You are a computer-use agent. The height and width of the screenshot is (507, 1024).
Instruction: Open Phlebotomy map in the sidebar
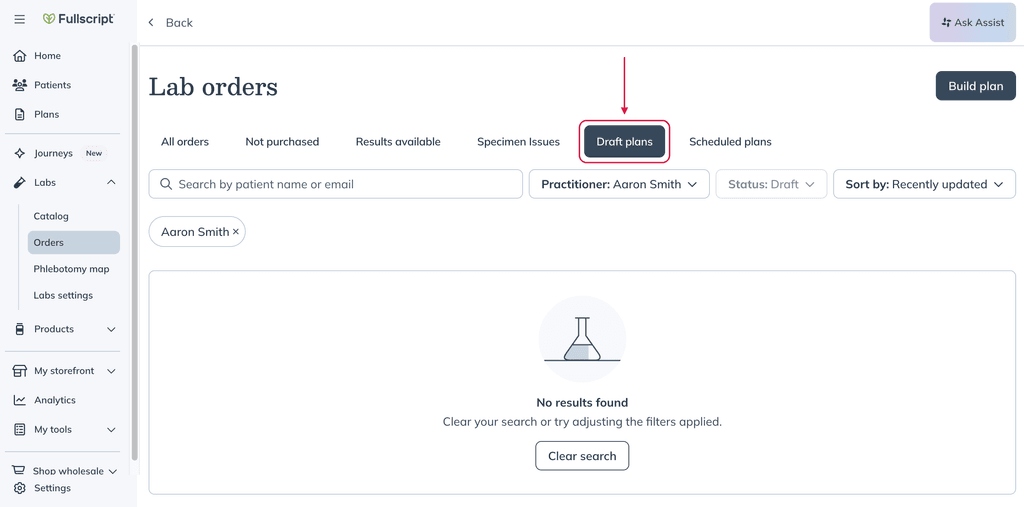pos(73,269)
